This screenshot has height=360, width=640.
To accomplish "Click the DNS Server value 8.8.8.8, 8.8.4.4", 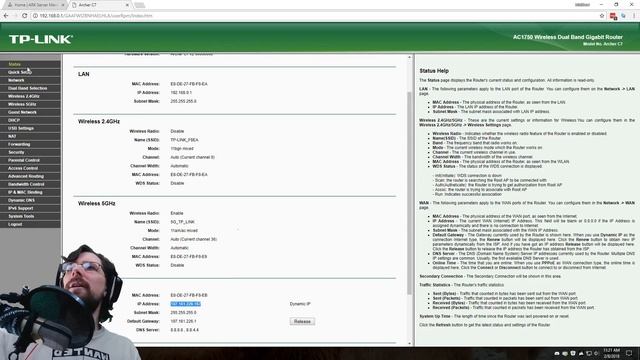I will (184, 330).
